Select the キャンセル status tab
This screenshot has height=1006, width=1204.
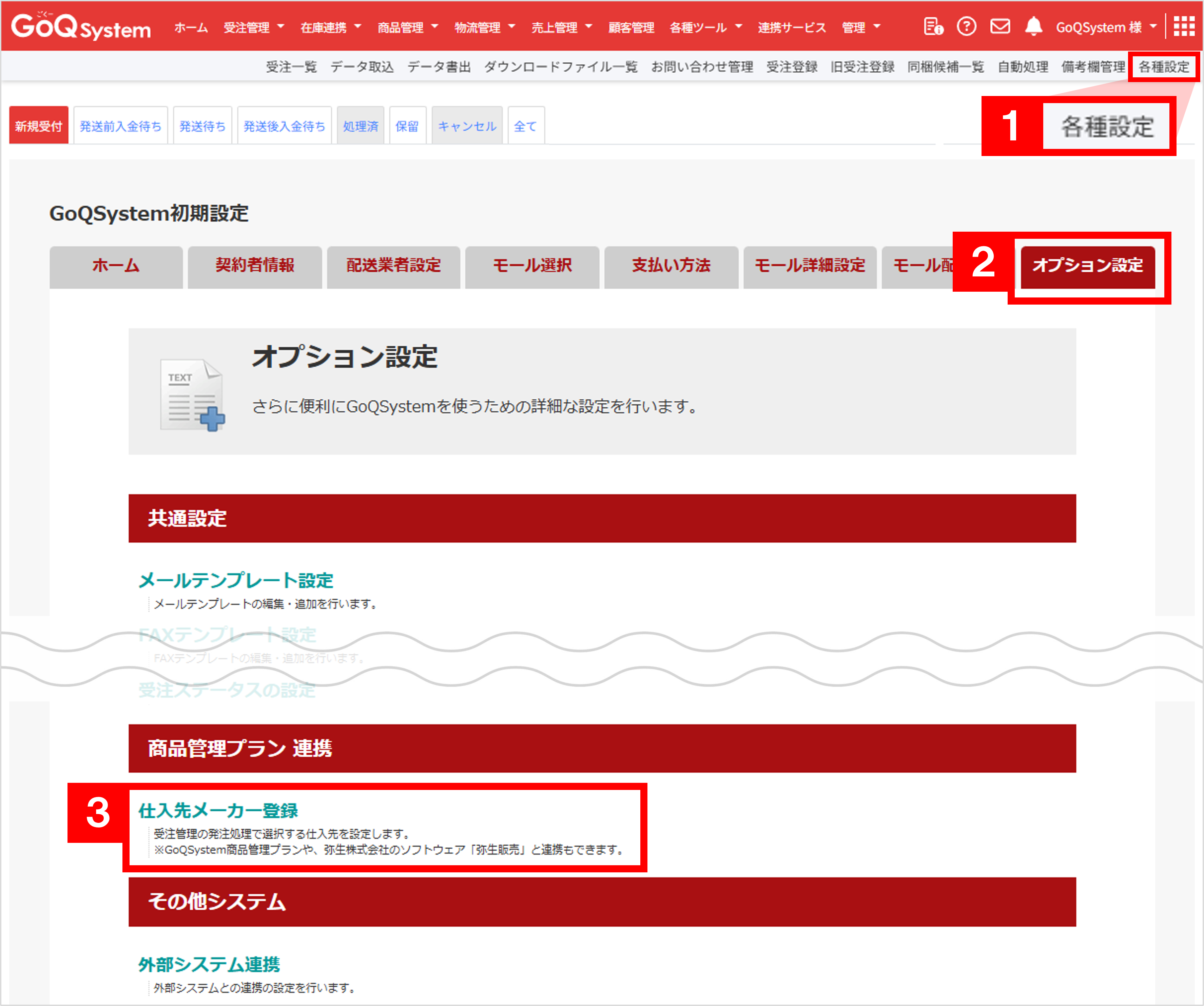point(467,126)
